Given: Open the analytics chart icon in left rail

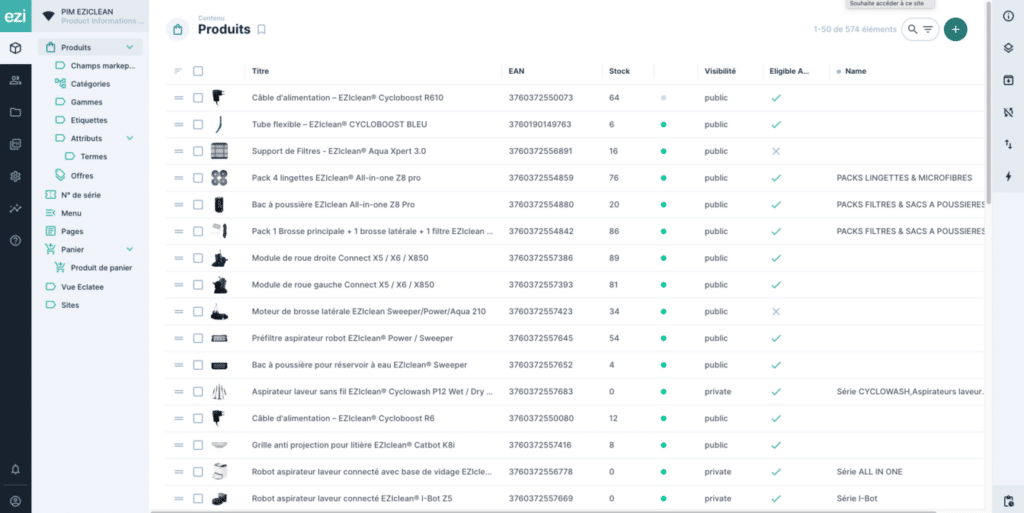Looking at the screenshot, I should tap(16, 208).
